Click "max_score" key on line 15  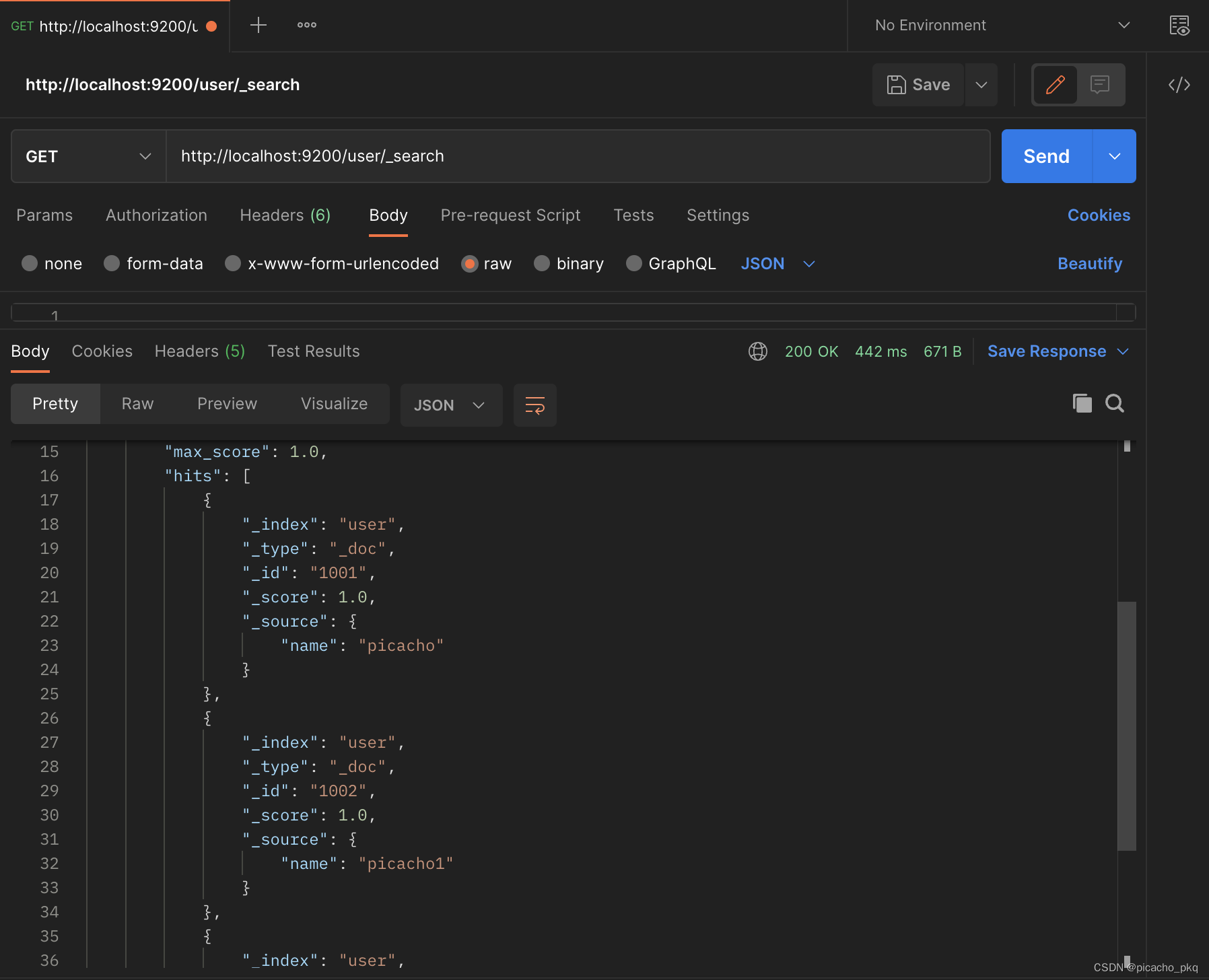217,452
